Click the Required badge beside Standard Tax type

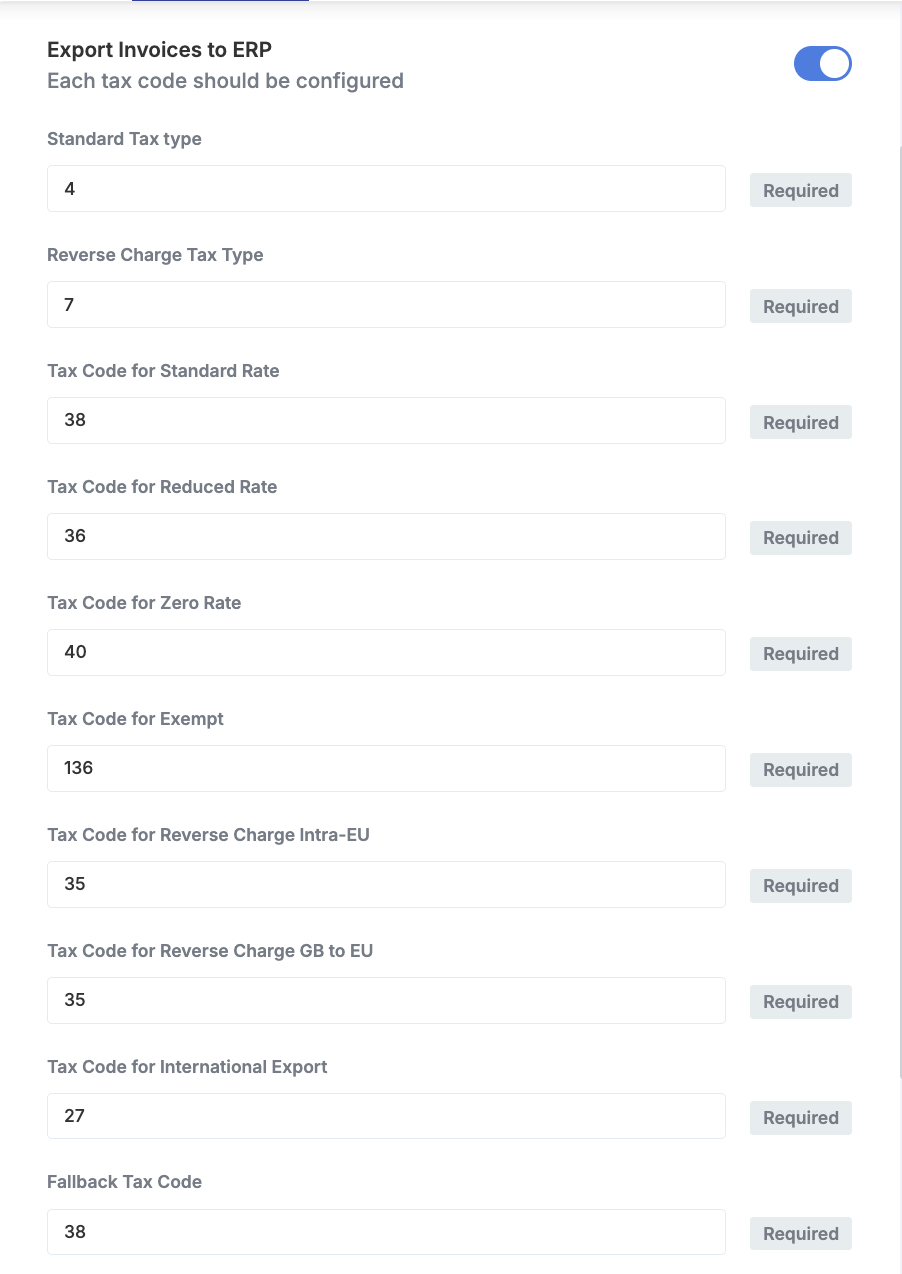pyautogui.click(x=800, y=191)
